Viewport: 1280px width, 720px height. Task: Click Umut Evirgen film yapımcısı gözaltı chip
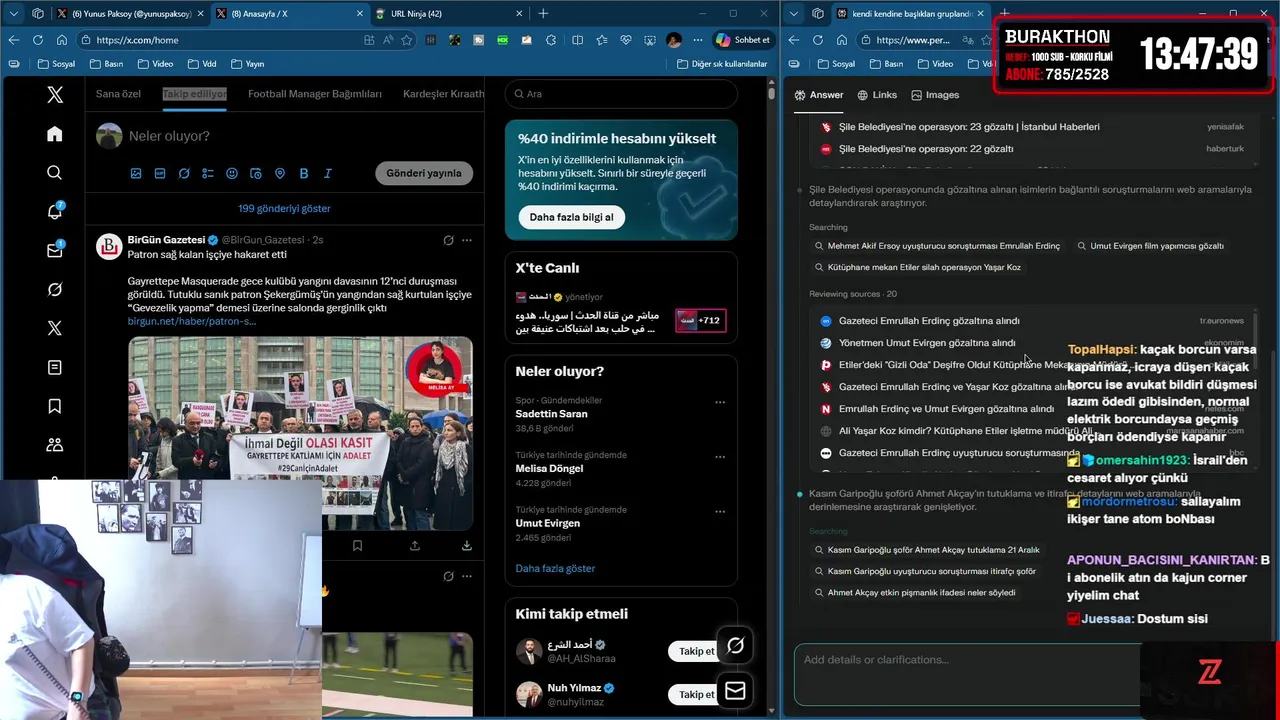[x=1150, y=246]
